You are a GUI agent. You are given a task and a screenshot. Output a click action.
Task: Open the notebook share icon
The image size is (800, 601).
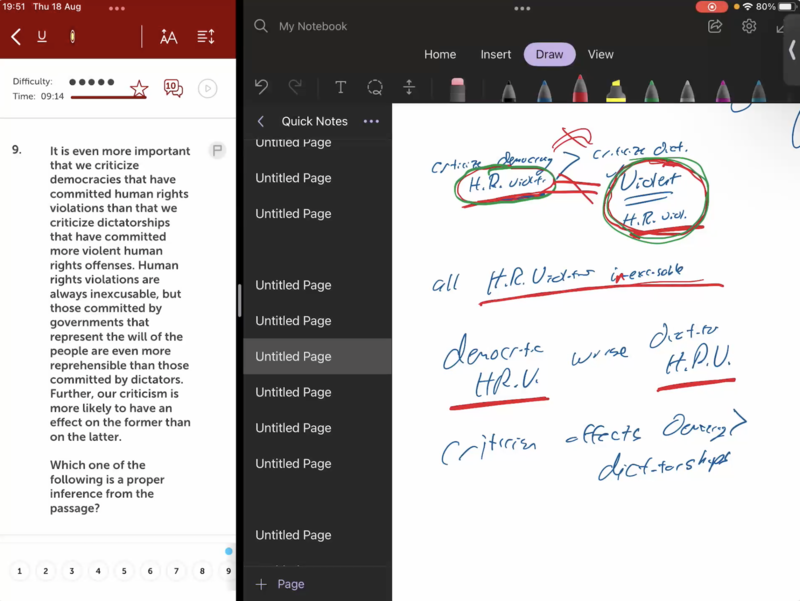(x=715, y=27)
